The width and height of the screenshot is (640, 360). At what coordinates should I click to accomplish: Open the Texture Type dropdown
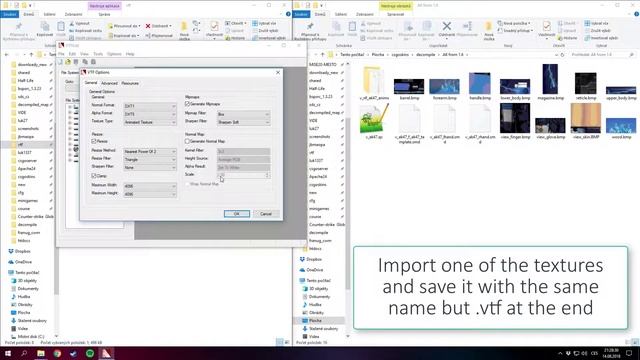150,122
